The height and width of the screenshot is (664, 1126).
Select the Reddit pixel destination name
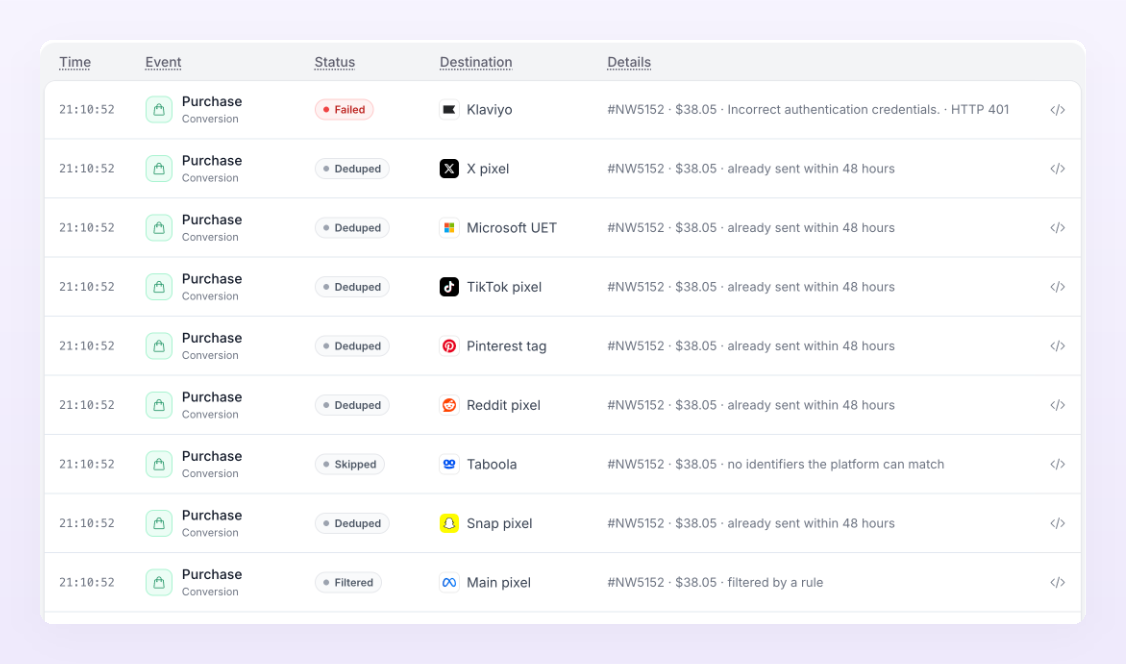[x=503, y=405]
